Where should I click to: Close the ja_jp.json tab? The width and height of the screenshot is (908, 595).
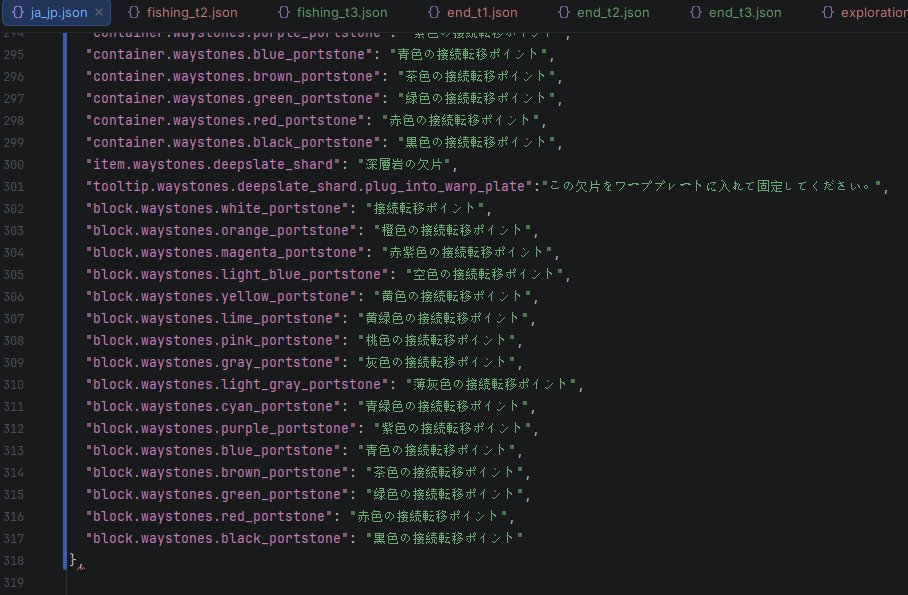[x=99, y=12]
